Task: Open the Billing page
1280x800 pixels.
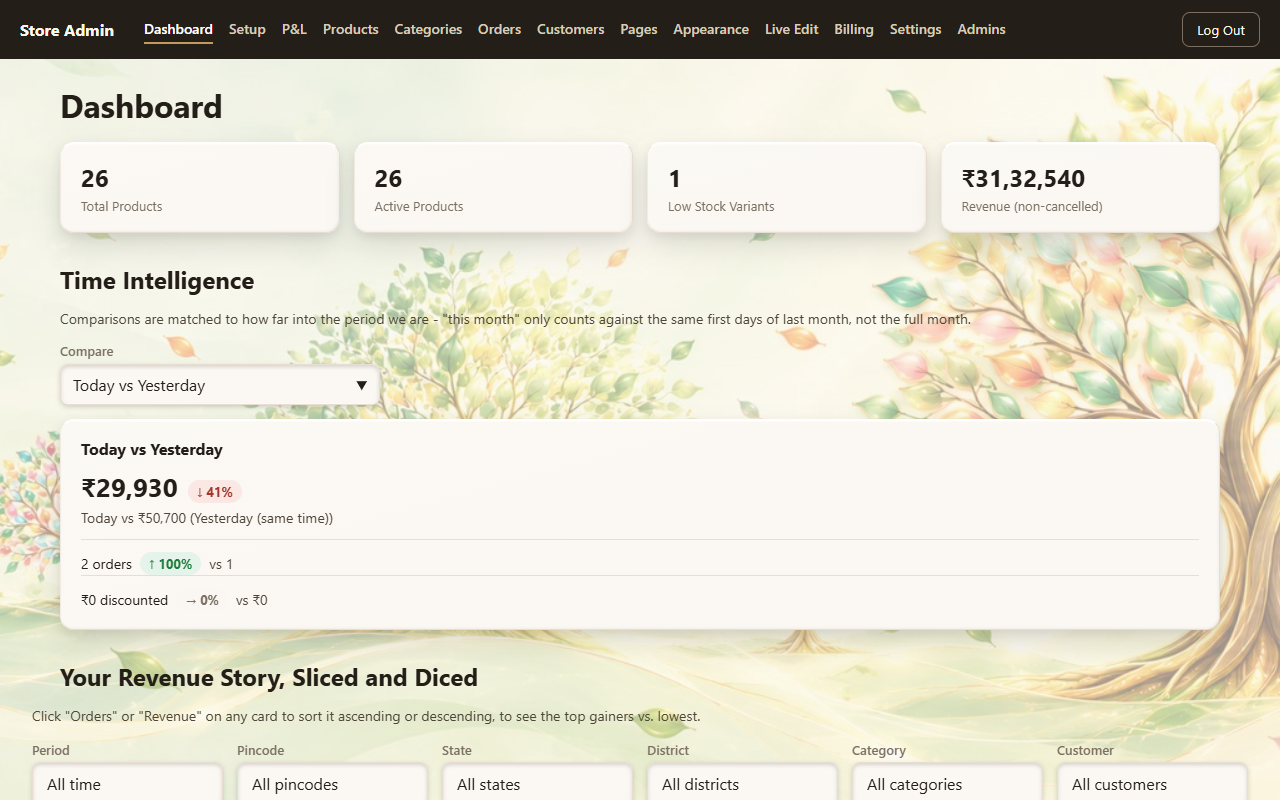Action: (854, 29)
